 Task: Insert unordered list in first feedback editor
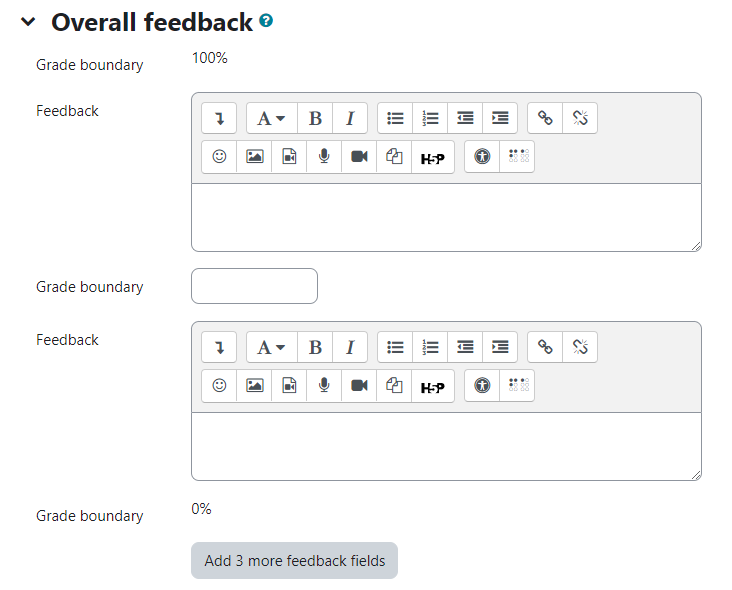point(395,118)
